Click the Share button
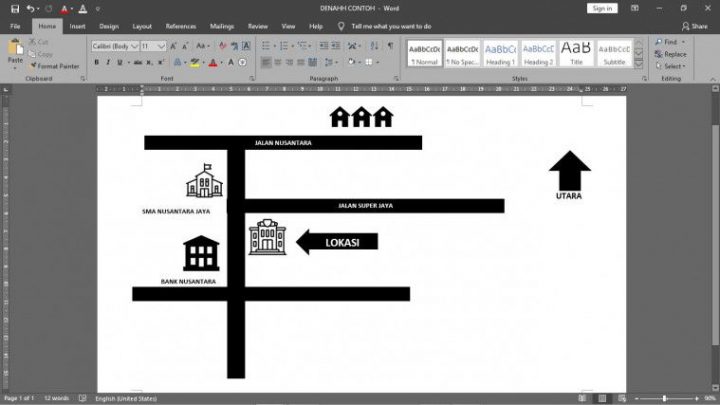The width and height of the screenshot is (720, 405). (x=694, y=27)
